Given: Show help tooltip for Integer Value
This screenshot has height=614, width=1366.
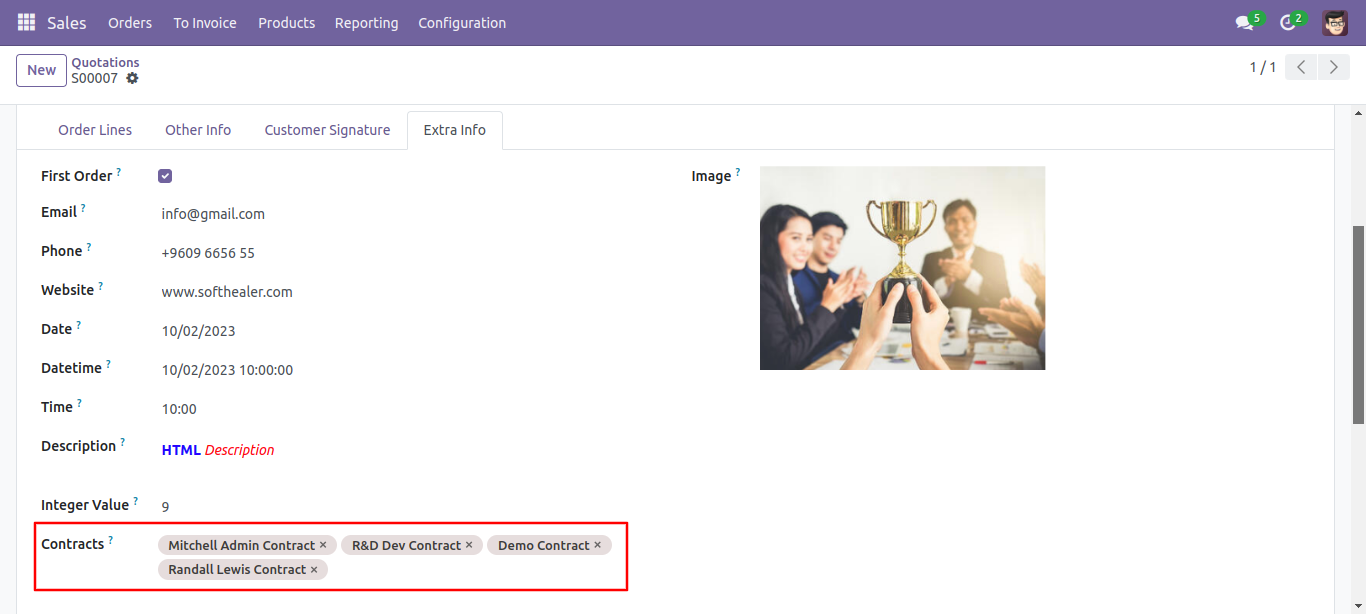Looking at the screenshot, I should point(136,501).
